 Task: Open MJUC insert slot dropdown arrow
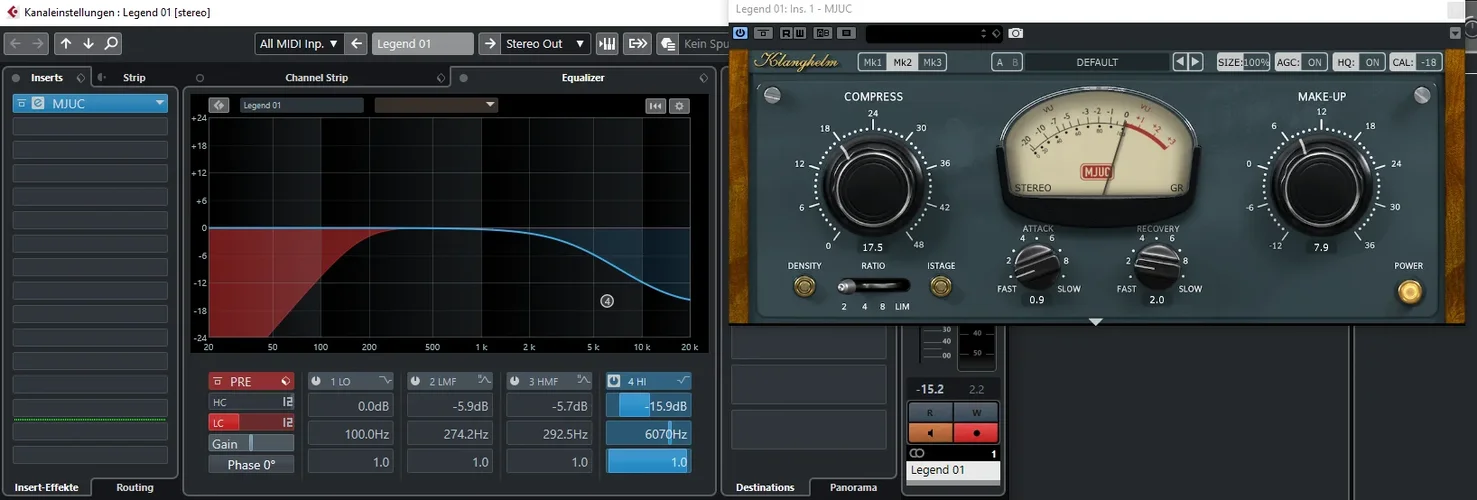(159, 103)
